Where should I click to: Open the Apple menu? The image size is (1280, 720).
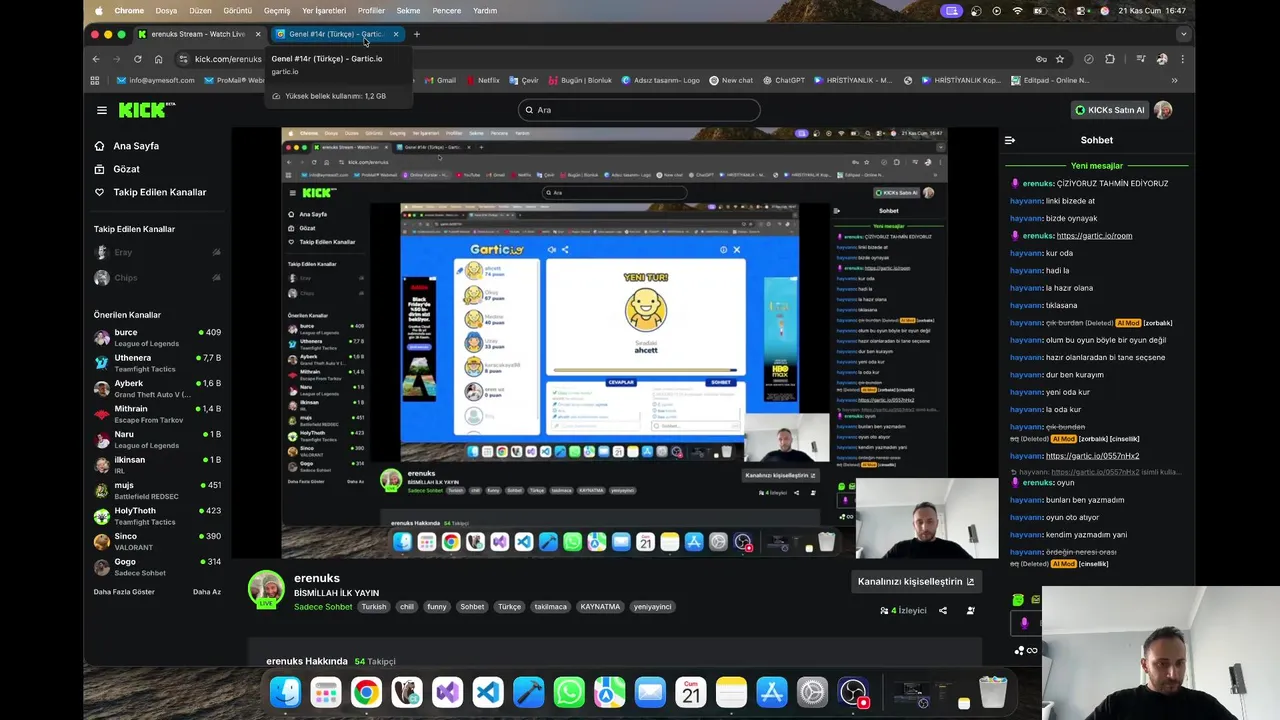pyautogui.click(x=99, y=11)
